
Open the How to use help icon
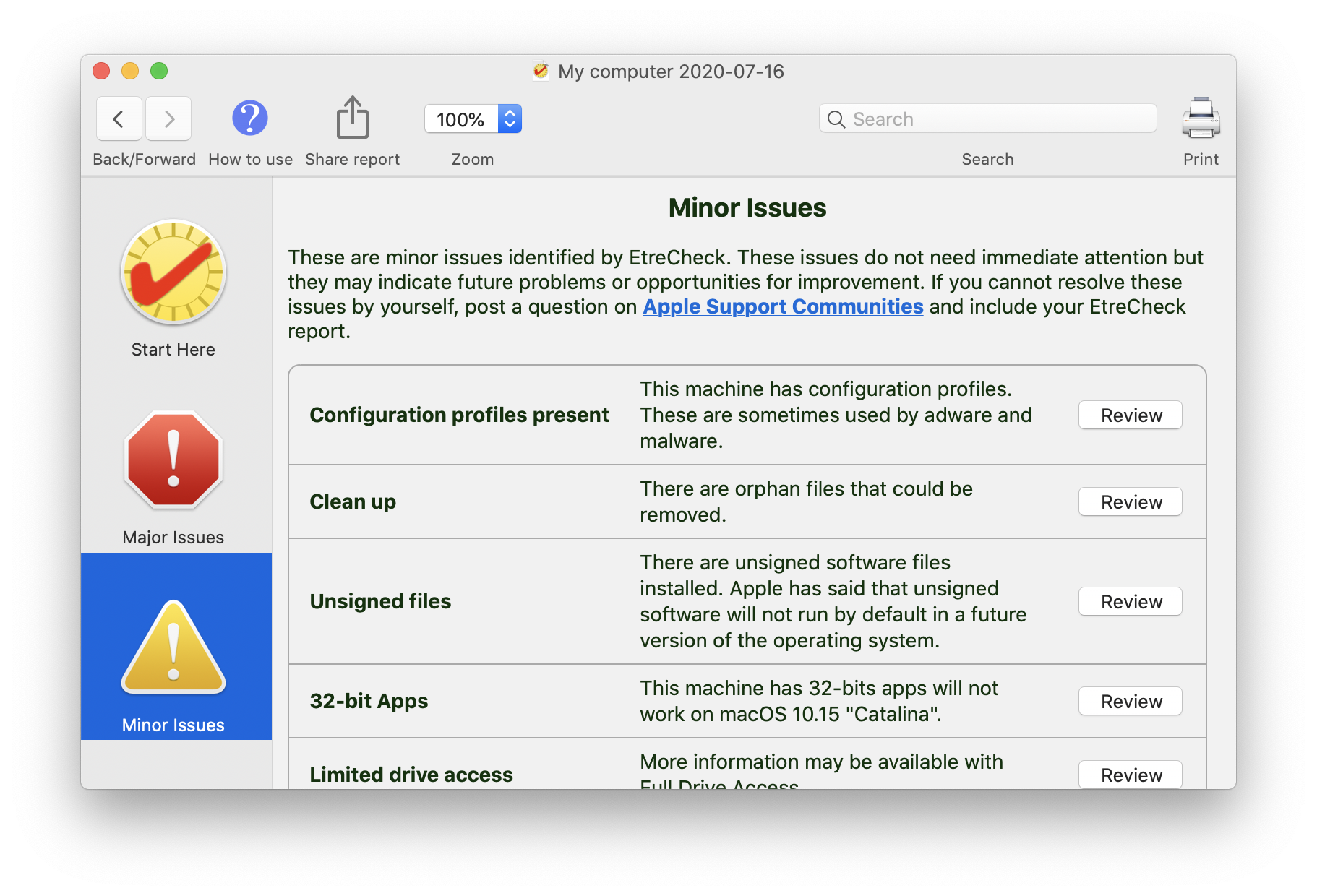click(x=250, y=118)
